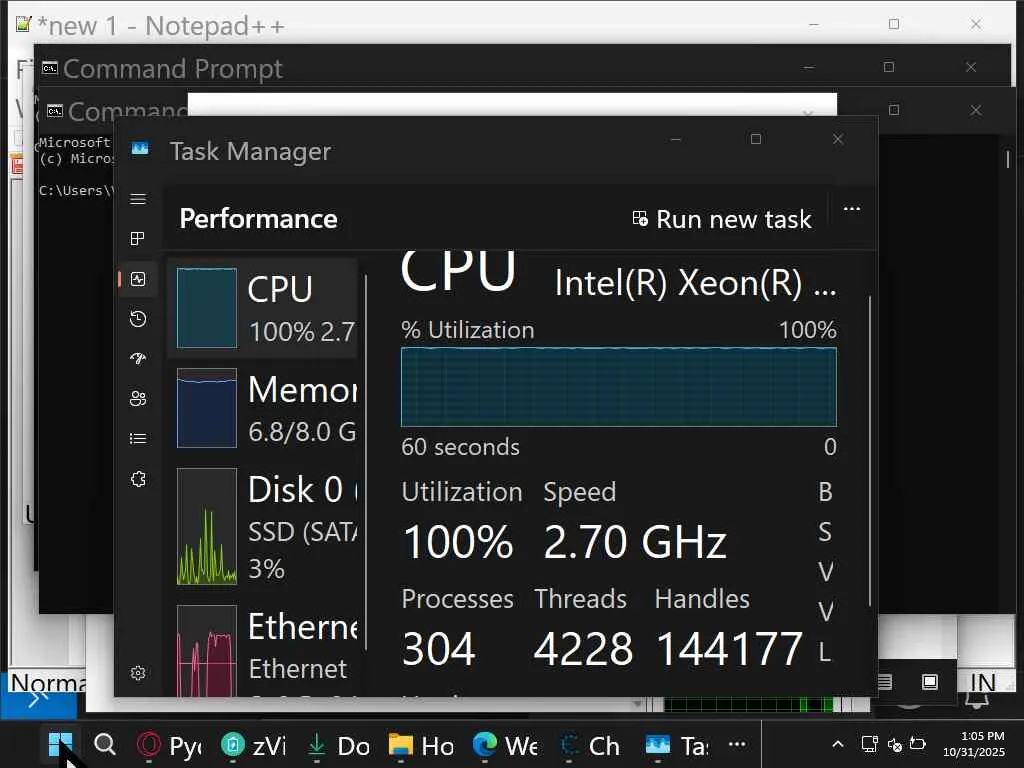This screenshot has height=768, width=1024.
Task: Open Task Manager Settings gear
Action: [138, 673]
